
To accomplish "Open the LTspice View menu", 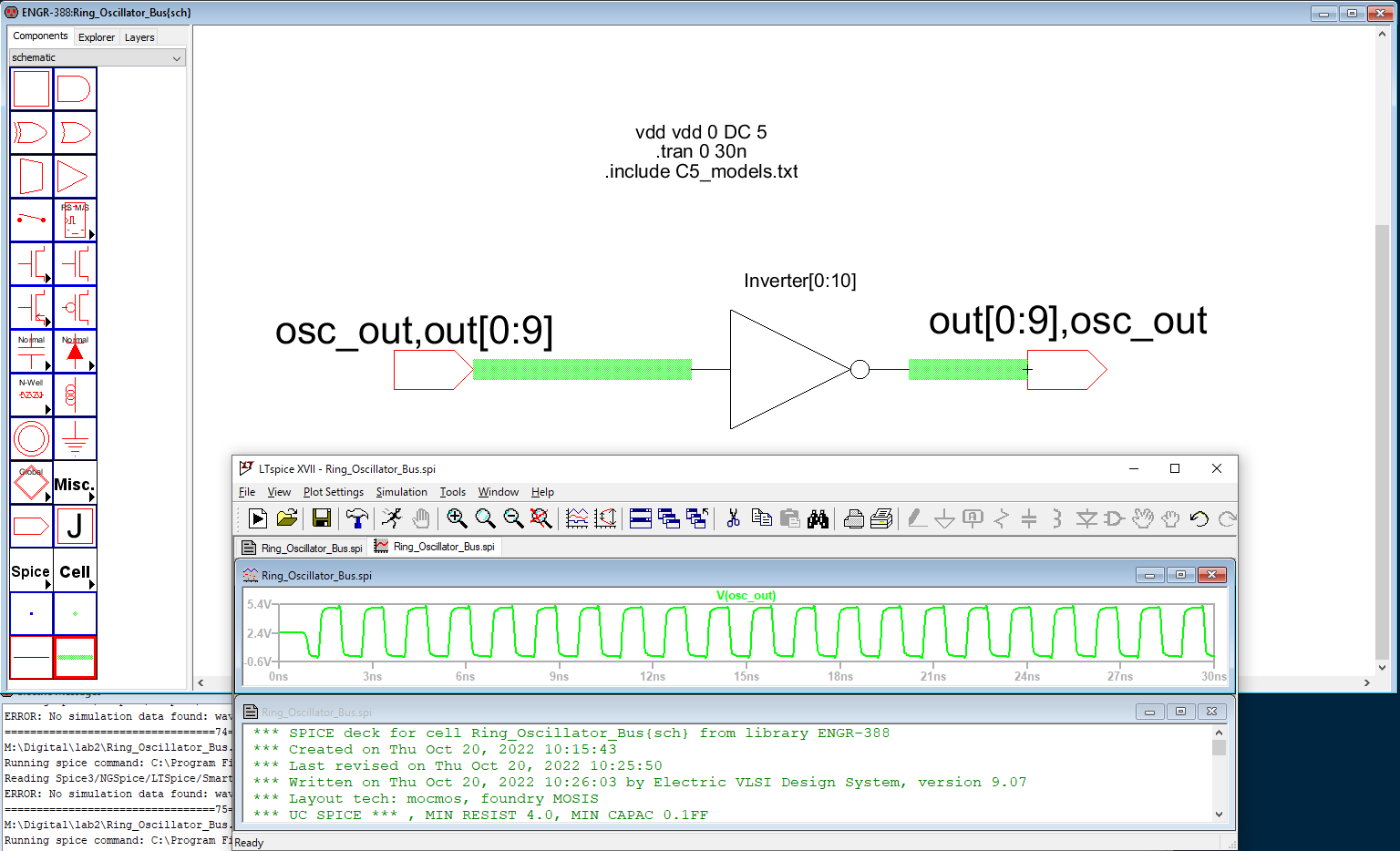I will point(279,492).
